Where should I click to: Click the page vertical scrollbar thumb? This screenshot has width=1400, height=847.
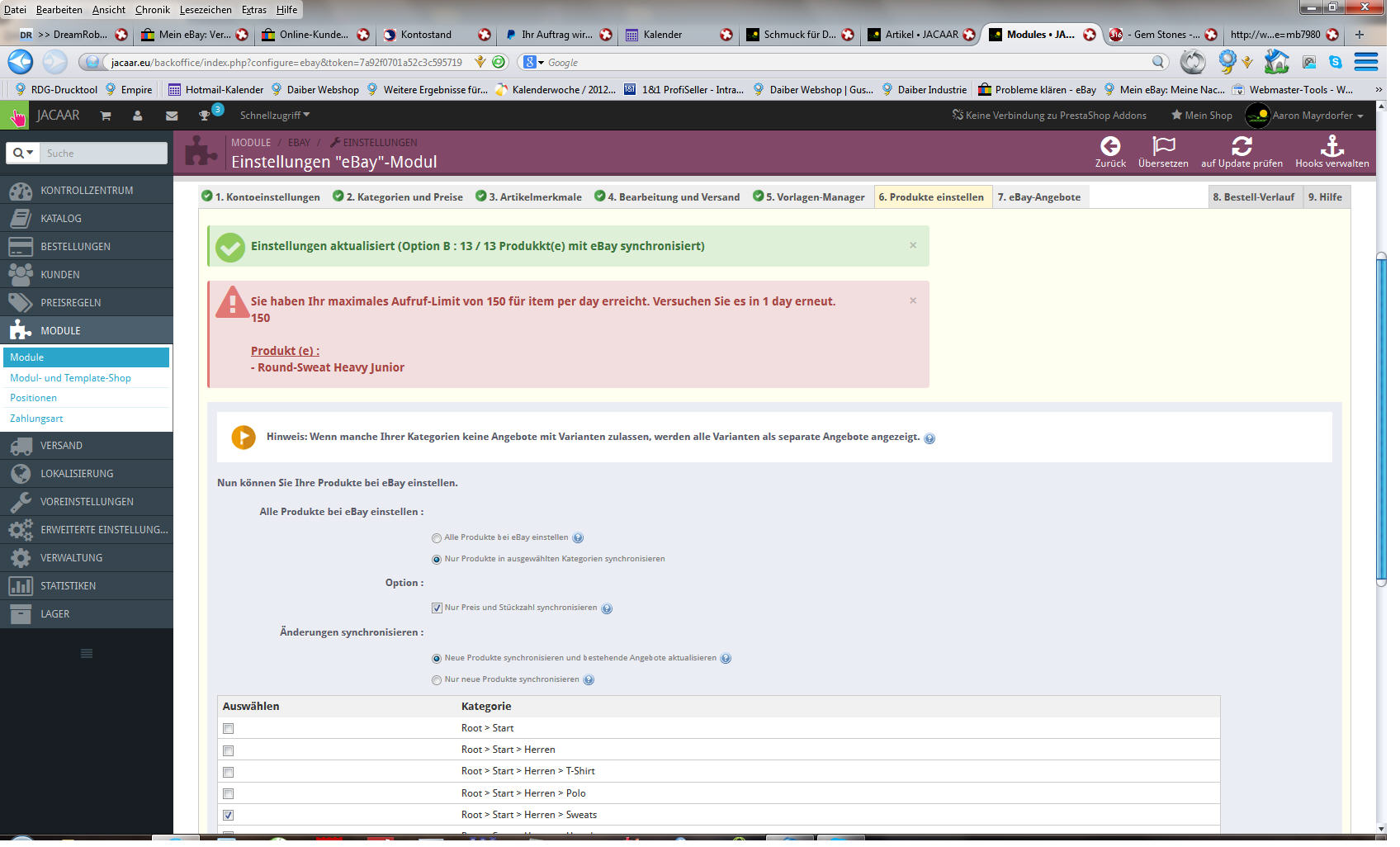click(x=1381, y=418)
